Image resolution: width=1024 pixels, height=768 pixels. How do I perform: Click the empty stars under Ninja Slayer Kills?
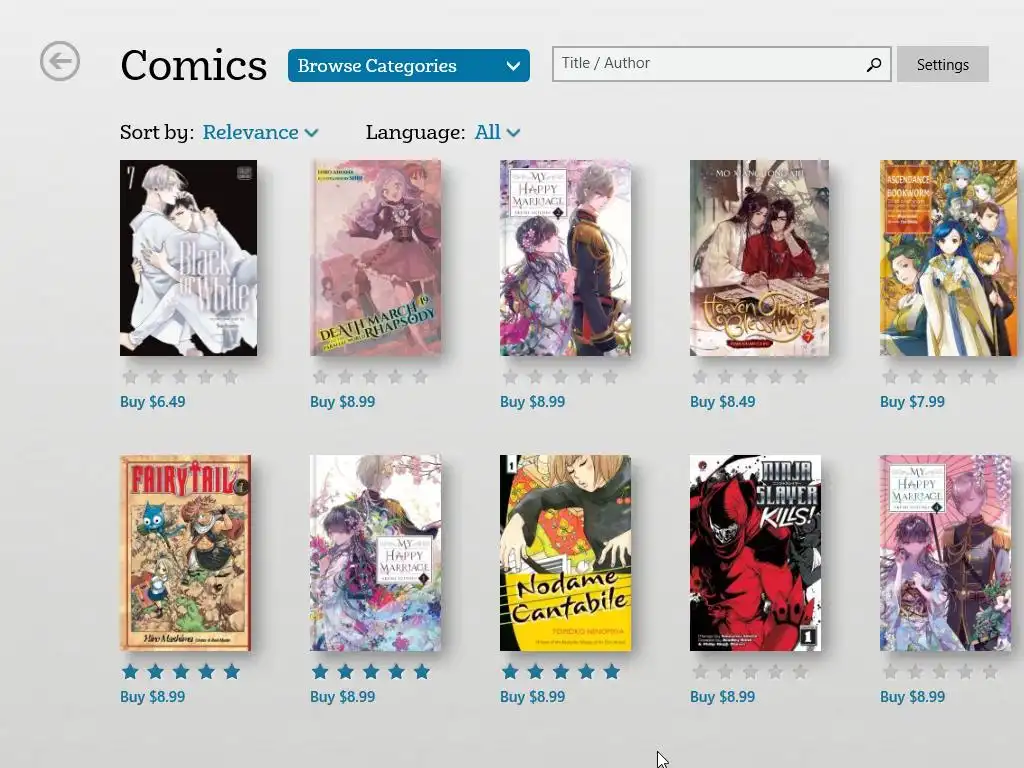coord(750,671)
